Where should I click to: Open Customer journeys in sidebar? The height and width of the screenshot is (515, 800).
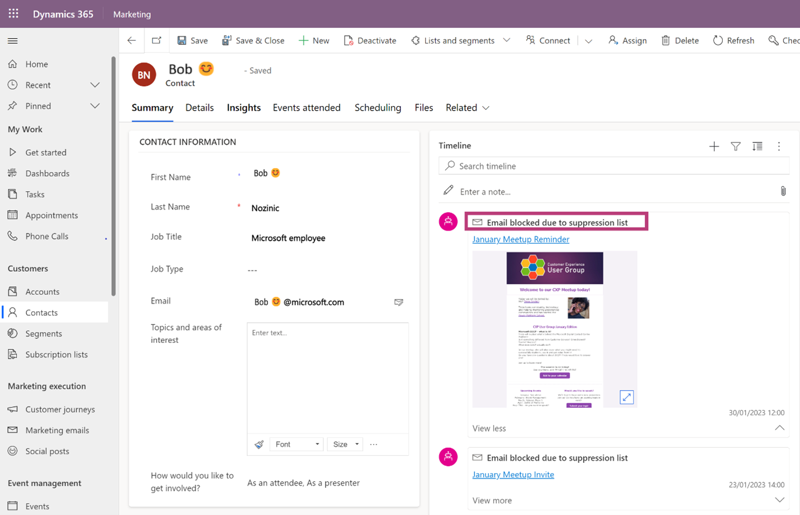point(59,410)
